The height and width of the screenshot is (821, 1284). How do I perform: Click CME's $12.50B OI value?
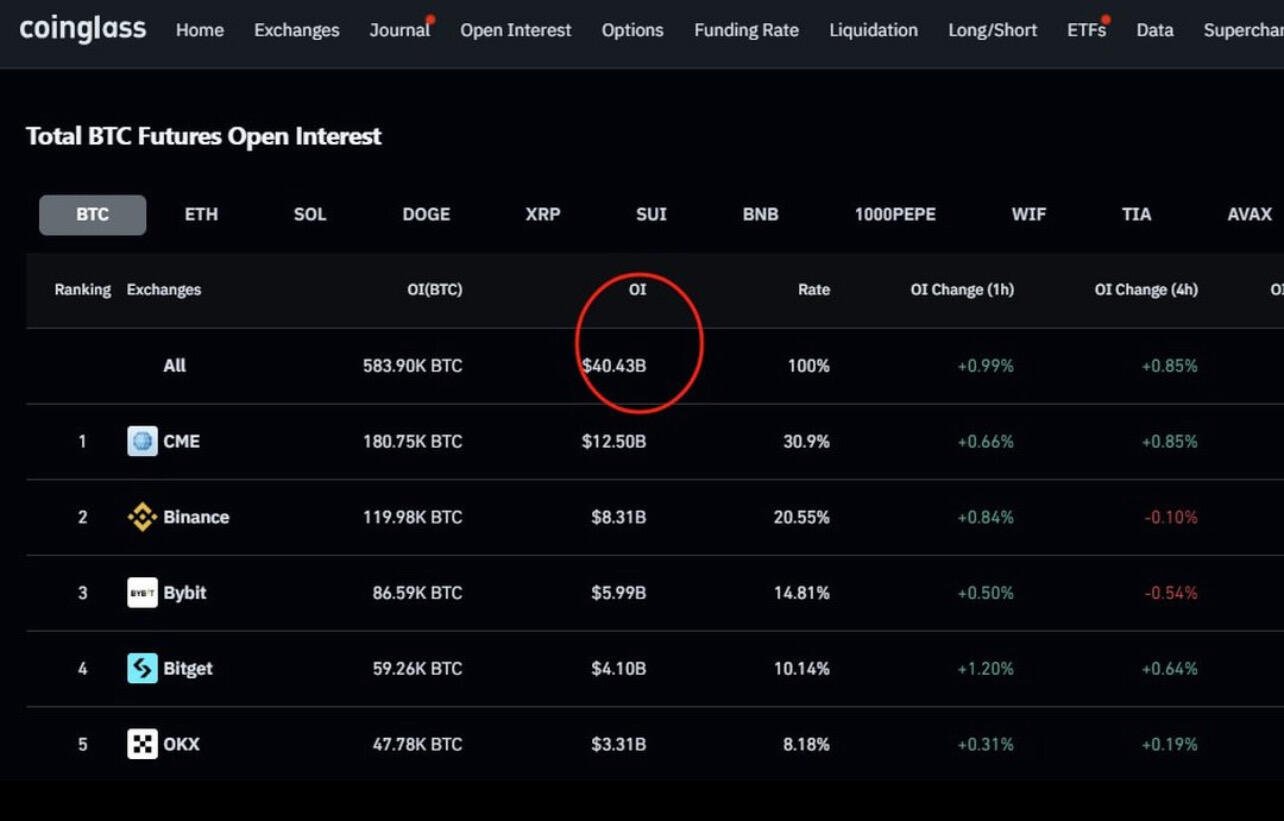[x=614, y=441]
